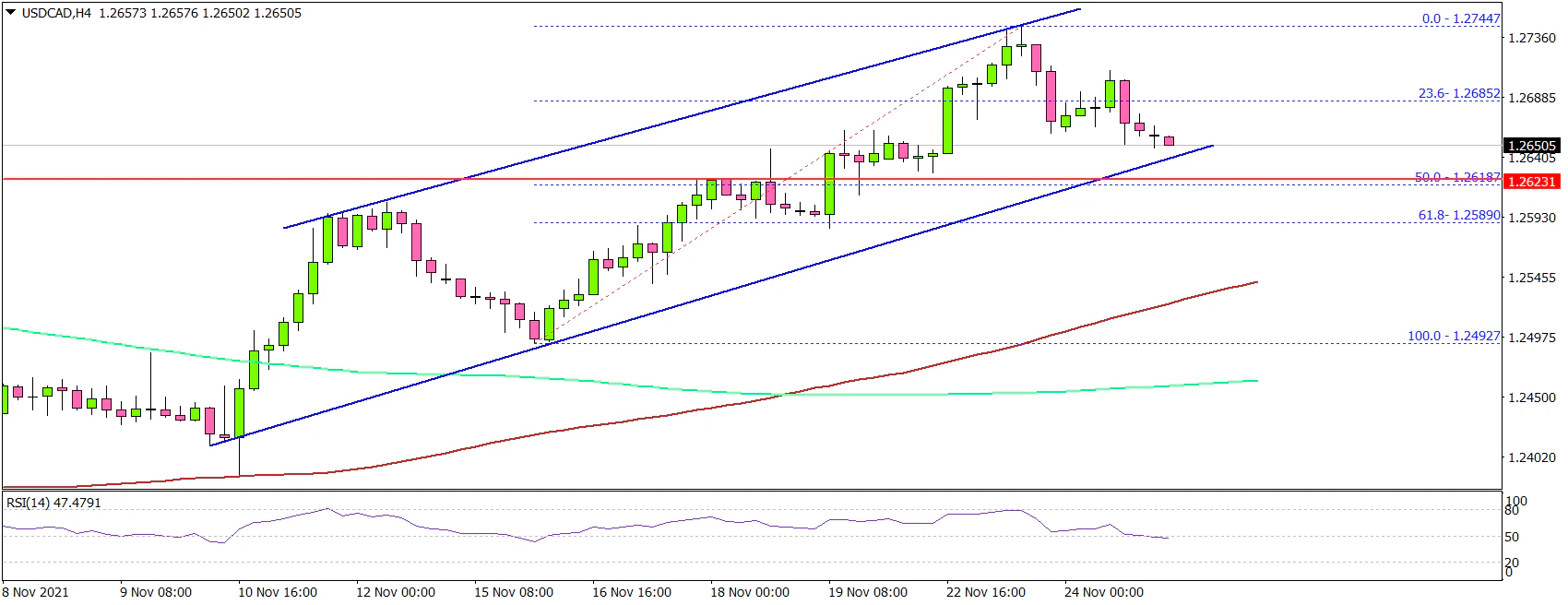Click the 23.6 - 1.26852 Fibonacci label

(x=1458, y=94)
